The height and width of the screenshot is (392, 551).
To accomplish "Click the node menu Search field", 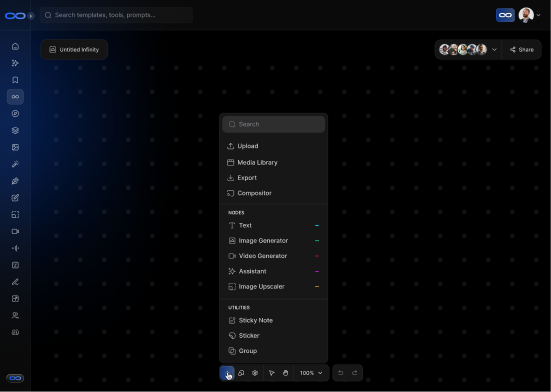I will (273, 124).
